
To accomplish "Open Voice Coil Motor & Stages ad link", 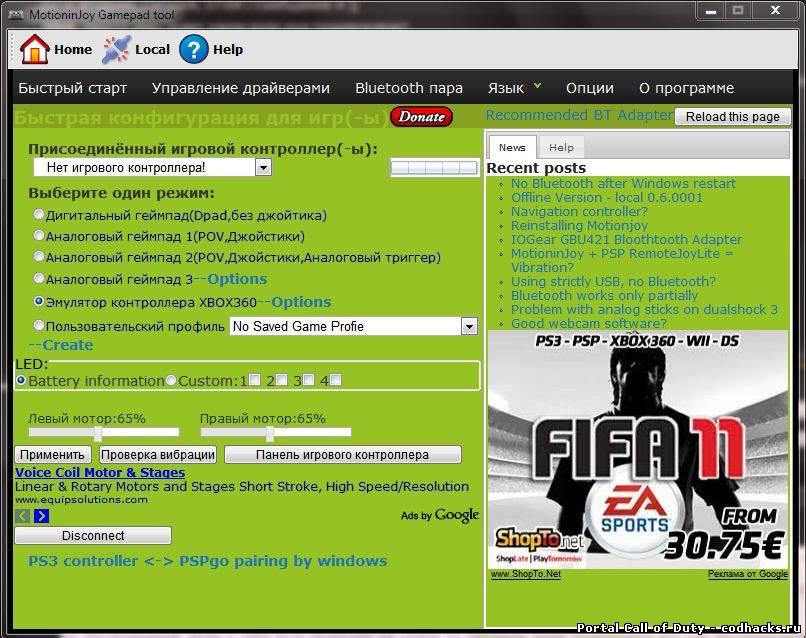I will [x=100, y=472].
